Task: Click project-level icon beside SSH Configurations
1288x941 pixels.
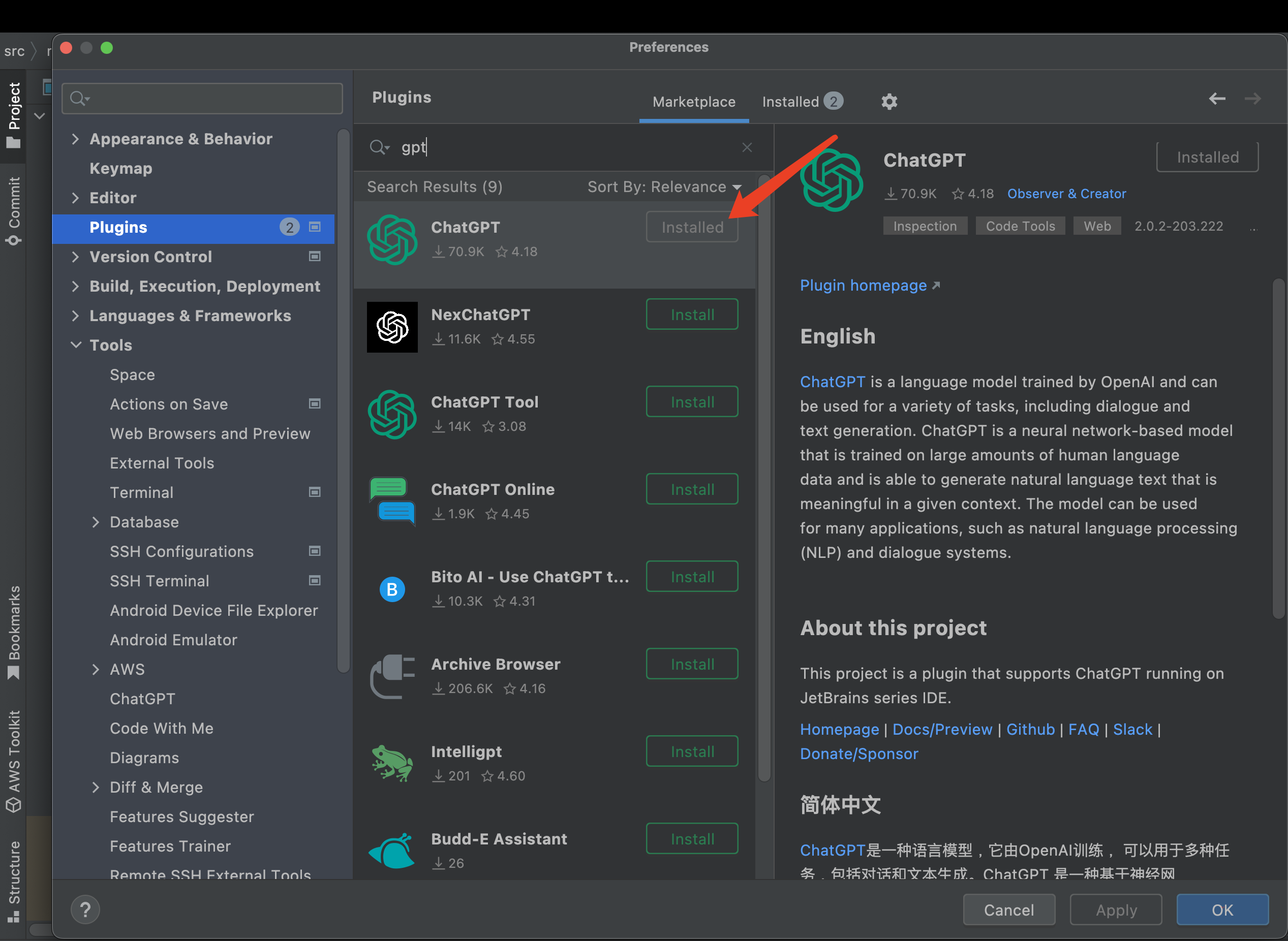Action: click(x=315, y=551)
